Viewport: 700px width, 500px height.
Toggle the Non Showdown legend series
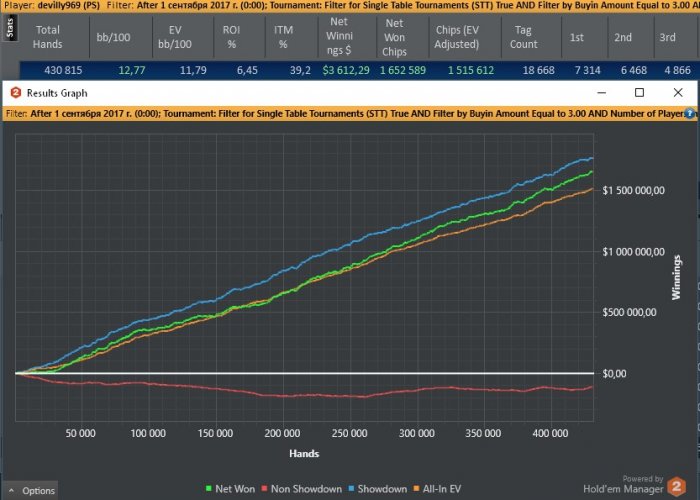[x=301, y=489]
